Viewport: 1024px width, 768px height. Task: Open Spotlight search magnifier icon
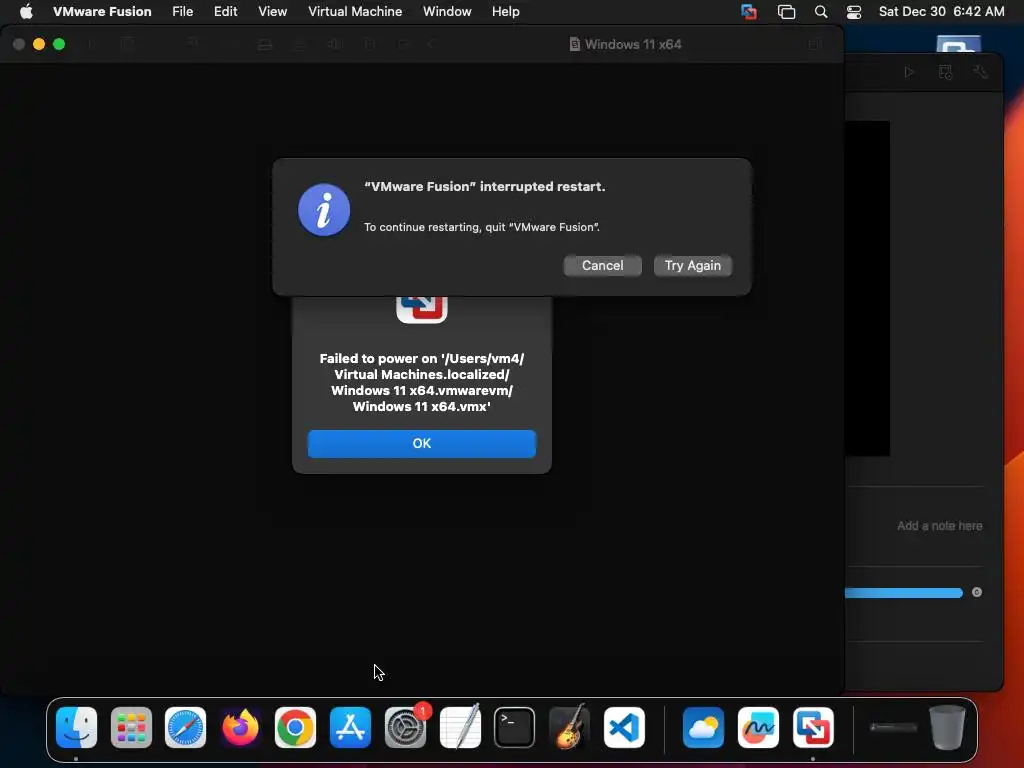821,12
